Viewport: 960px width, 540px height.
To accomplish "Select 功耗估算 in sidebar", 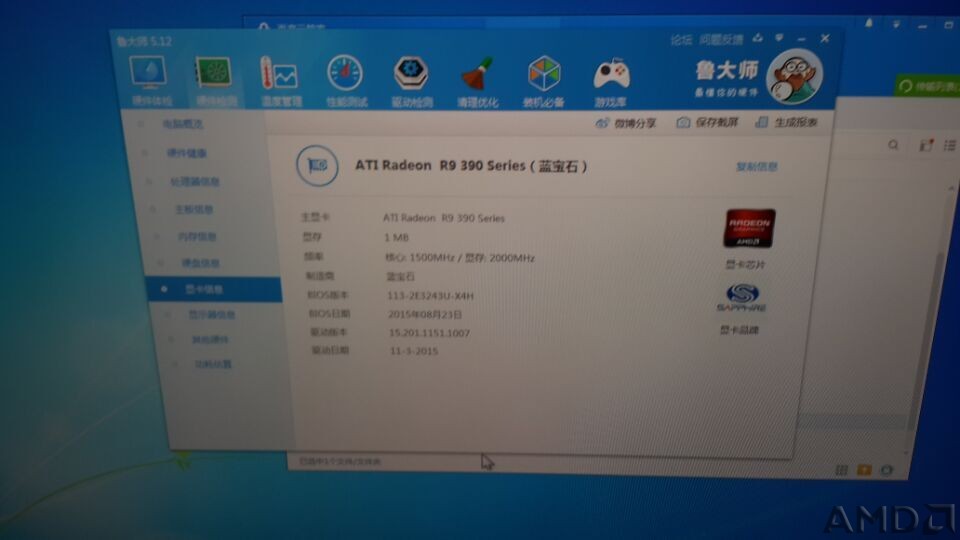I will (x=212, y=364).
